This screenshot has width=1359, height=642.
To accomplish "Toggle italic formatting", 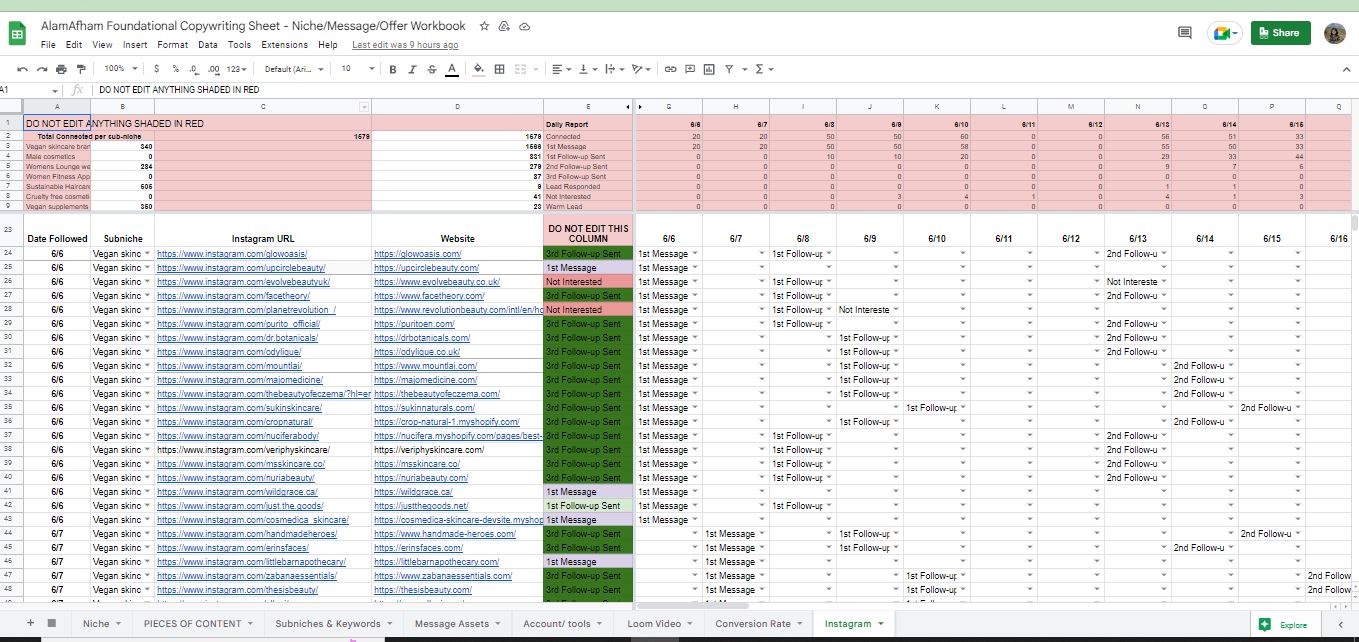I will 413,69.
